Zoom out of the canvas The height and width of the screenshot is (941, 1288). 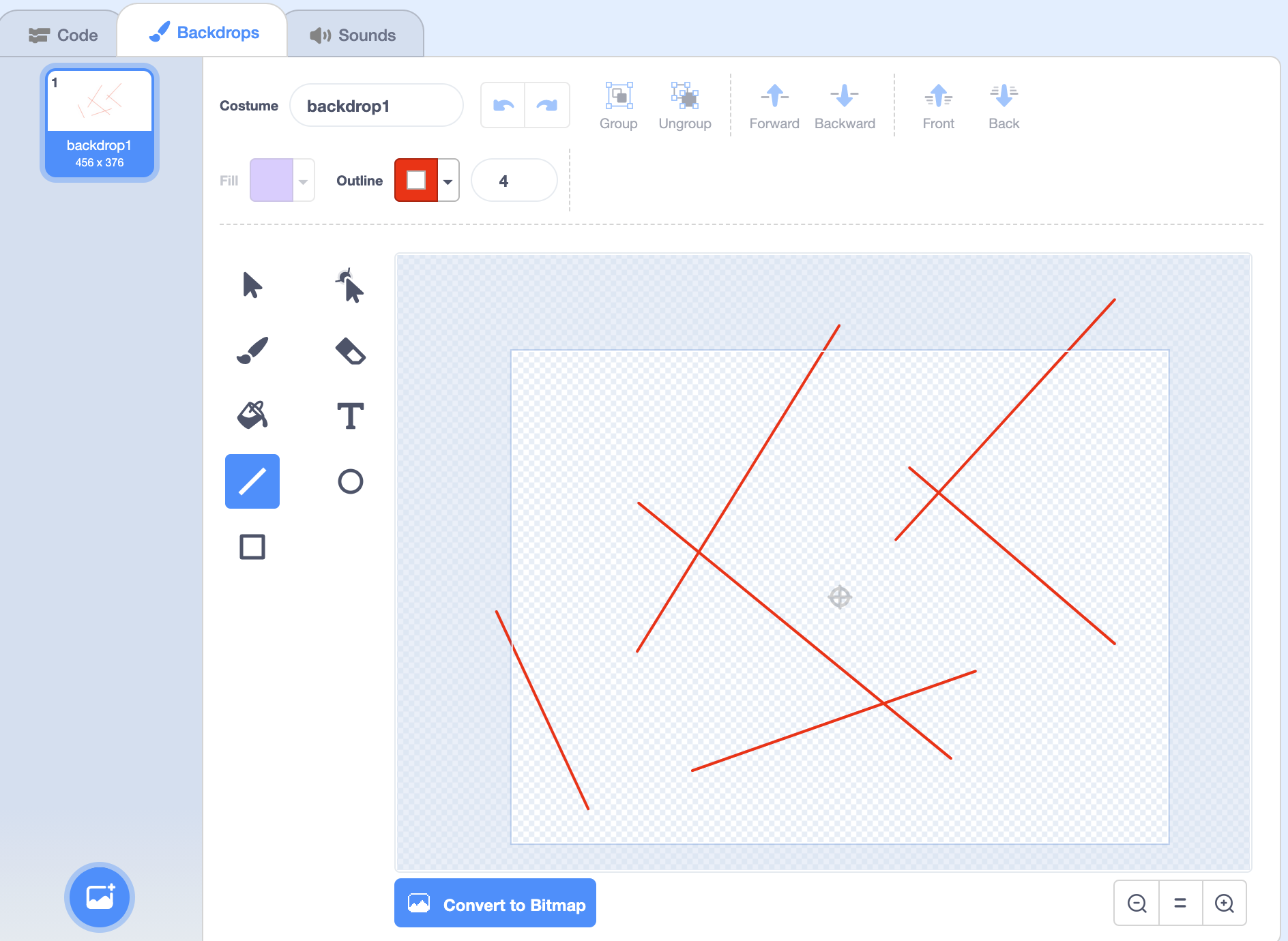pyautogui.click(x=1137, y=903)
